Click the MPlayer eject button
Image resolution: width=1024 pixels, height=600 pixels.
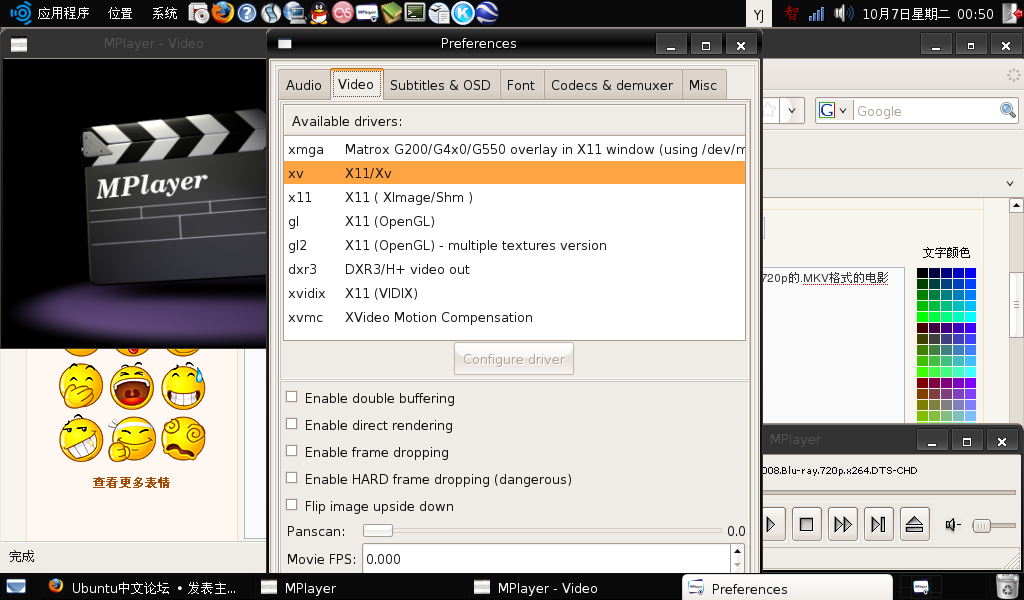click(x=914, y=524)
